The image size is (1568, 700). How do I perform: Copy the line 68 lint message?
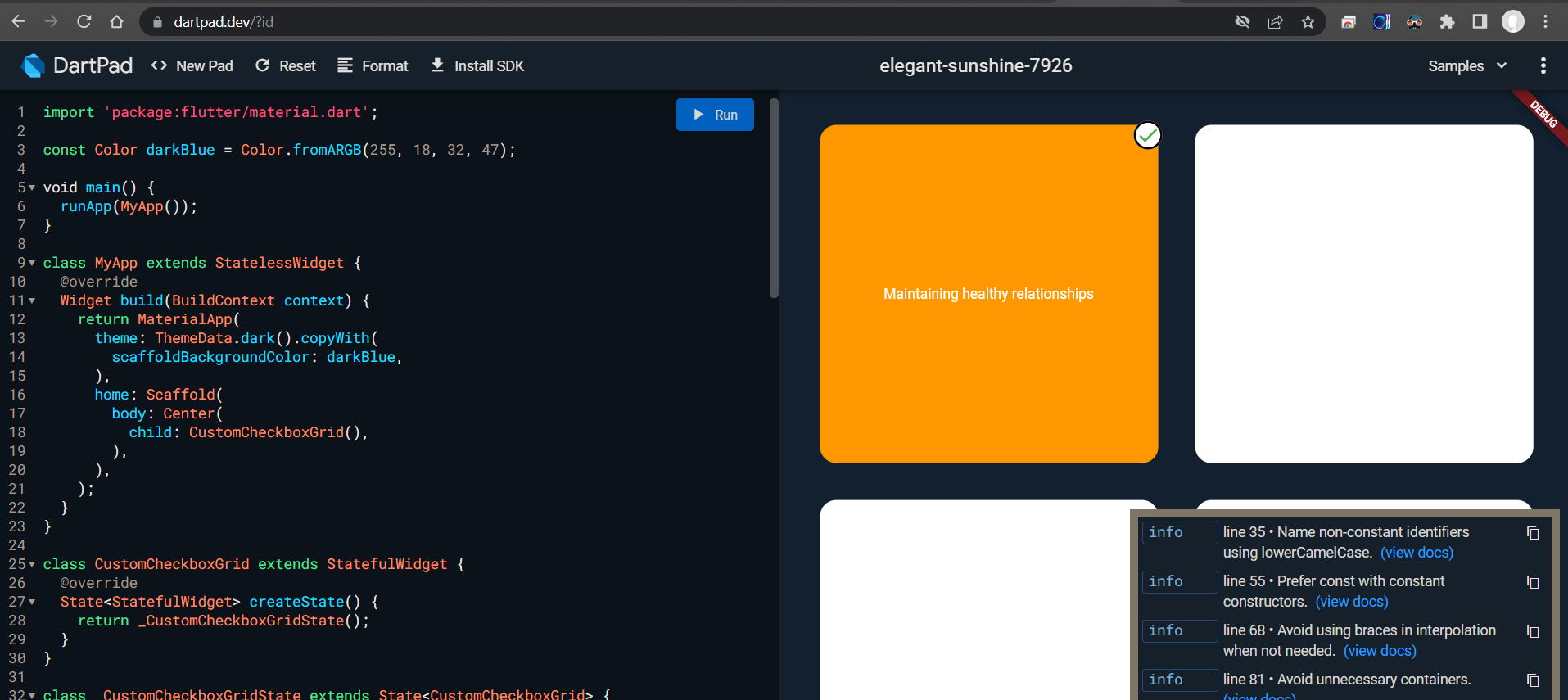pyautogui.click(x=1534, y=631)
